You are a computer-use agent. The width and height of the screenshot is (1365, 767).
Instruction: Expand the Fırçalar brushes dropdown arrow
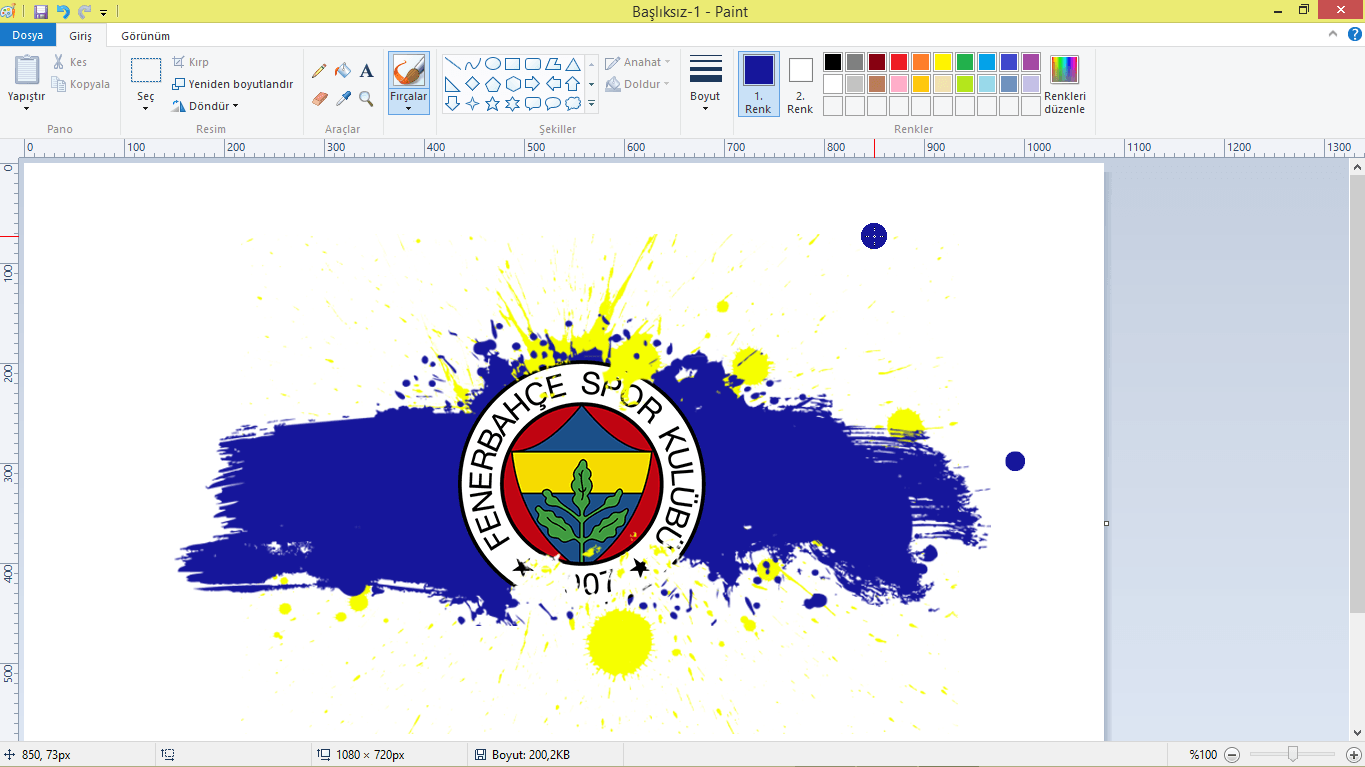(408, 108)
